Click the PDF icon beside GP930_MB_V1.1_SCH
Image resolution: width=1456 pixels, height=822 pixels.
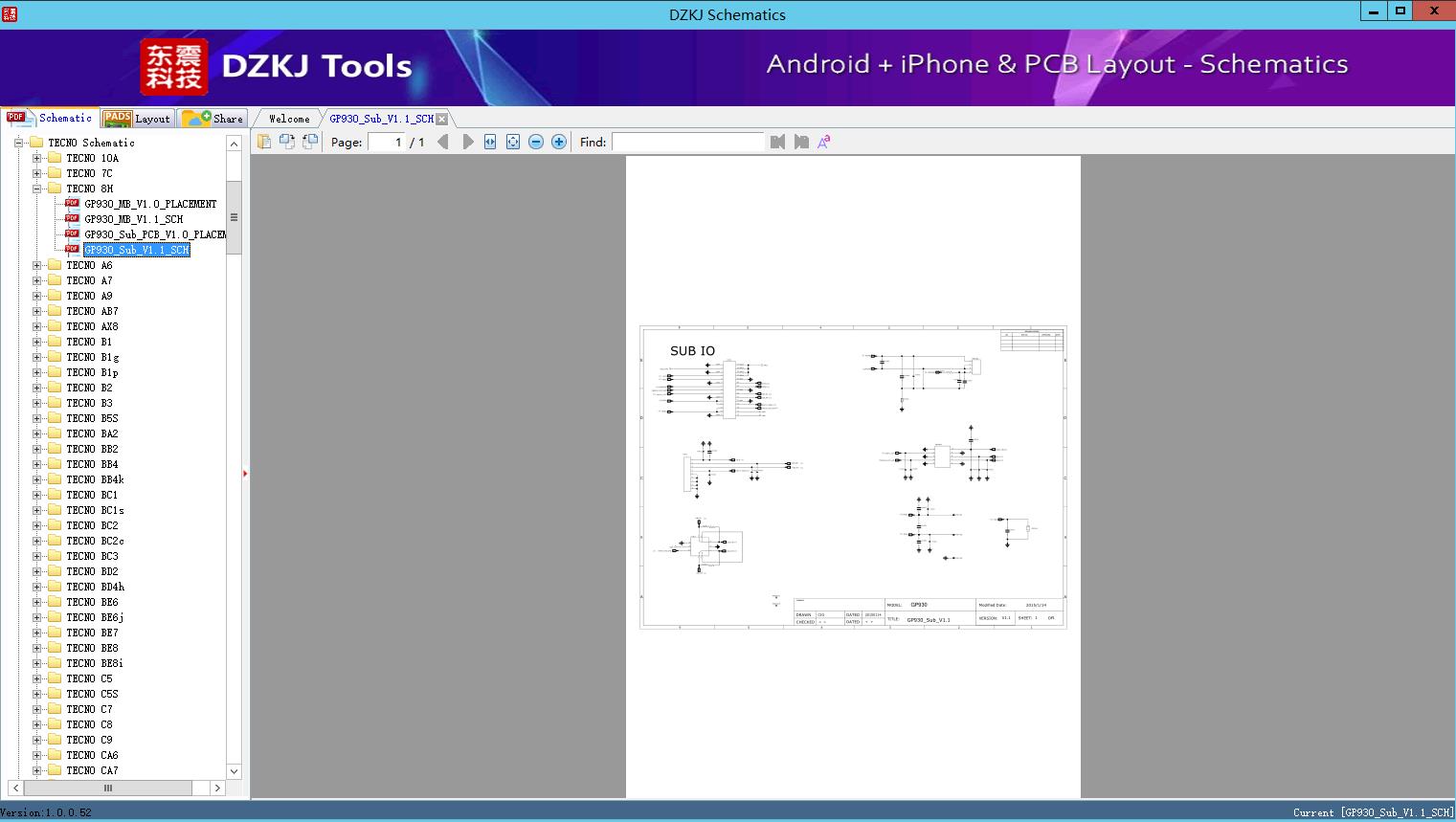click(72, 218)
